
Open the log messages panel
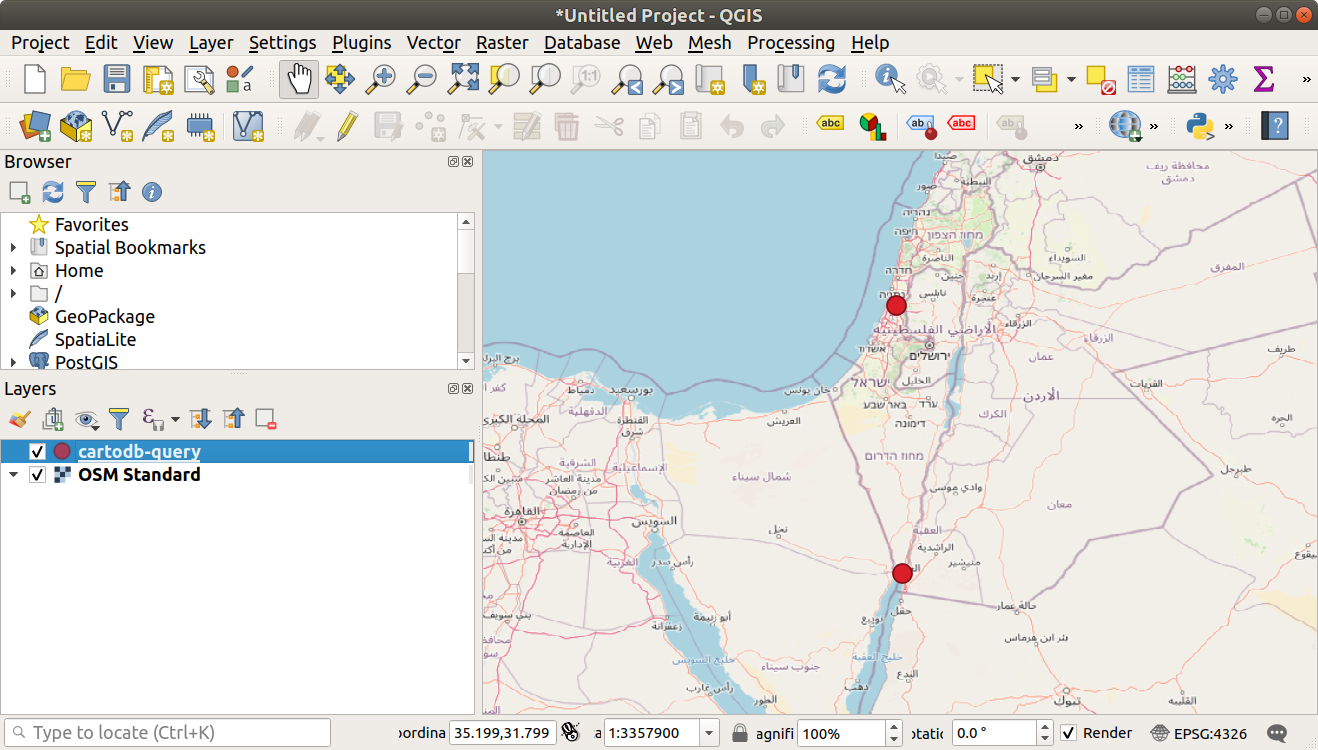coord(1276,732)
